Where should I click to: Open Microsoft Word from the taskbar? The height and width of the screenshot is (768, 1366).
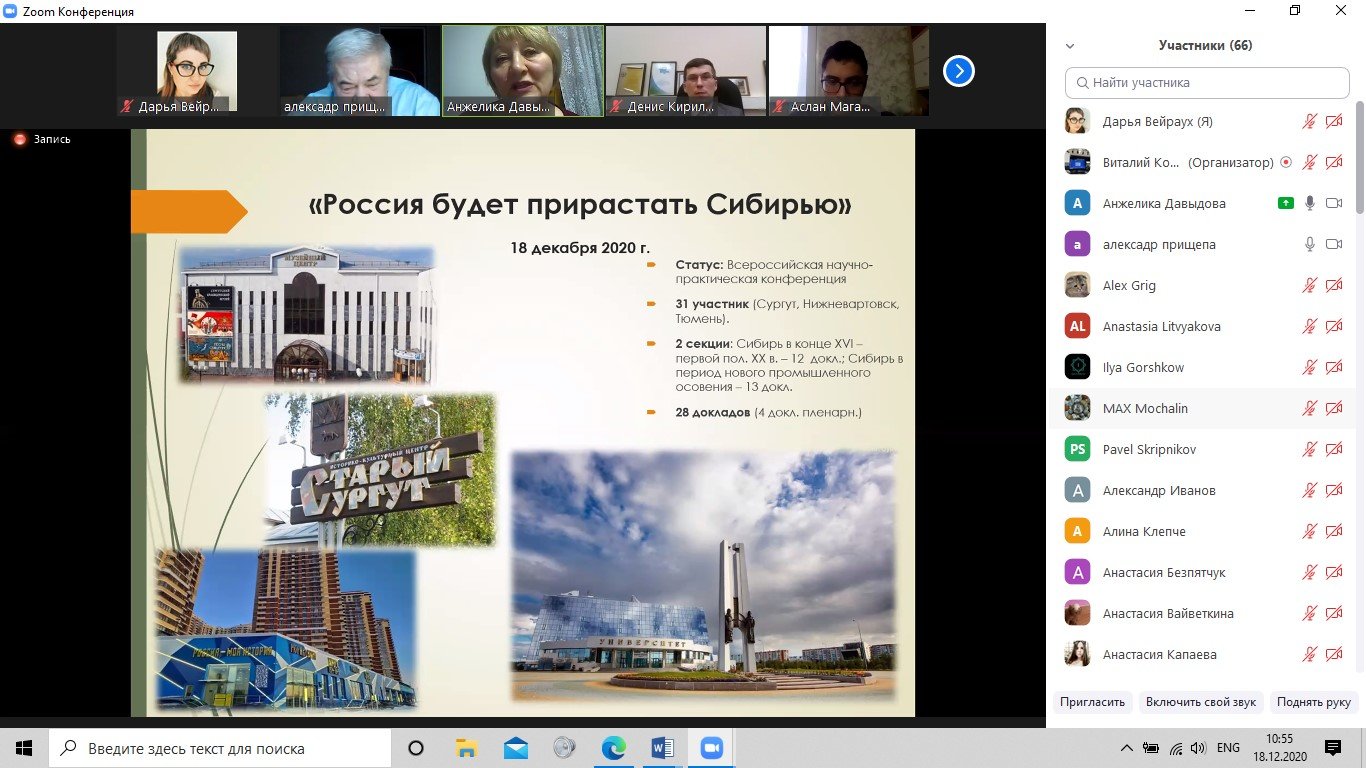pos(662,747)
